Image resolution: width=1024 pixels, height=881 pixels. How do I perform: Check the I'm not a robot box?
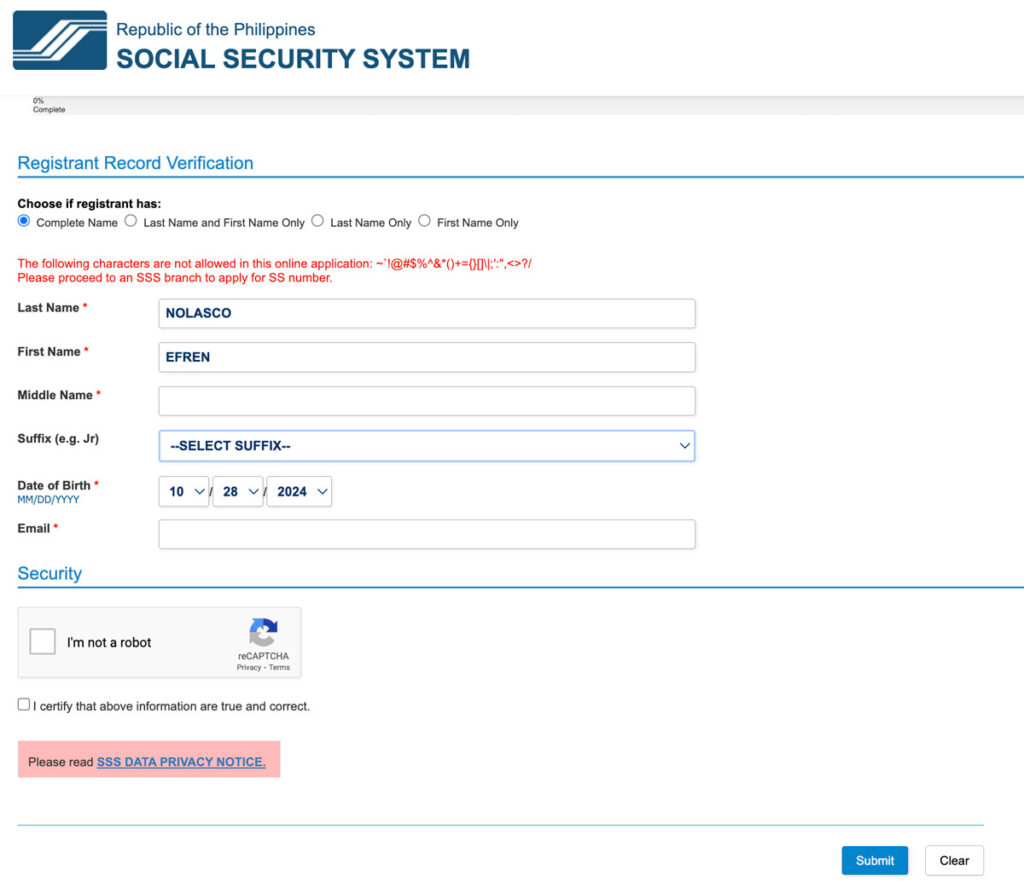point(42,641)
